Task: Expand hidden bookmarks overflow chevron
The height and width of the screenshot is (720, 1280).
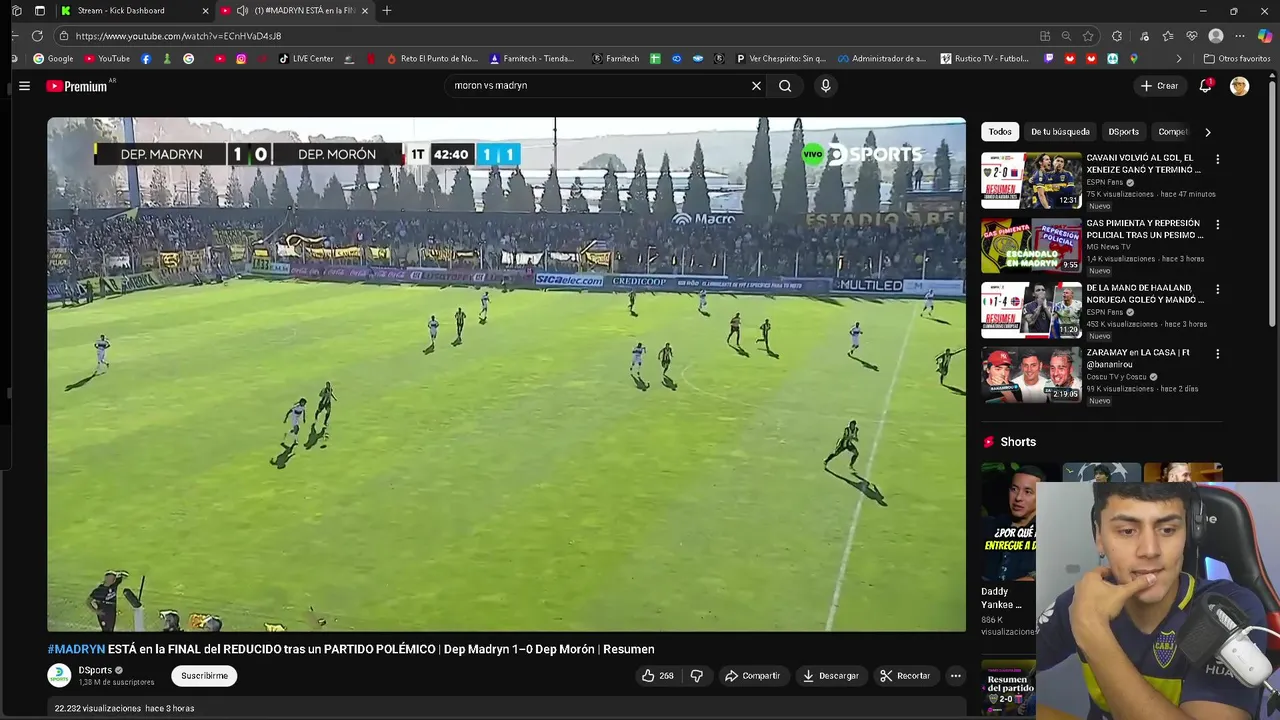Action: (1178, 59)
